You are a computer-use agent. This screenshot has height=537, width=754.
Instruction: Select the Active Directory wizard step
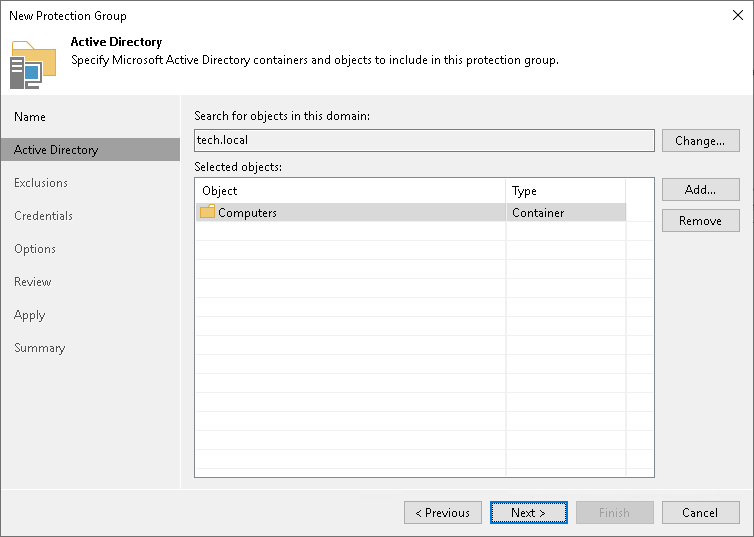(x=90, y=150)
